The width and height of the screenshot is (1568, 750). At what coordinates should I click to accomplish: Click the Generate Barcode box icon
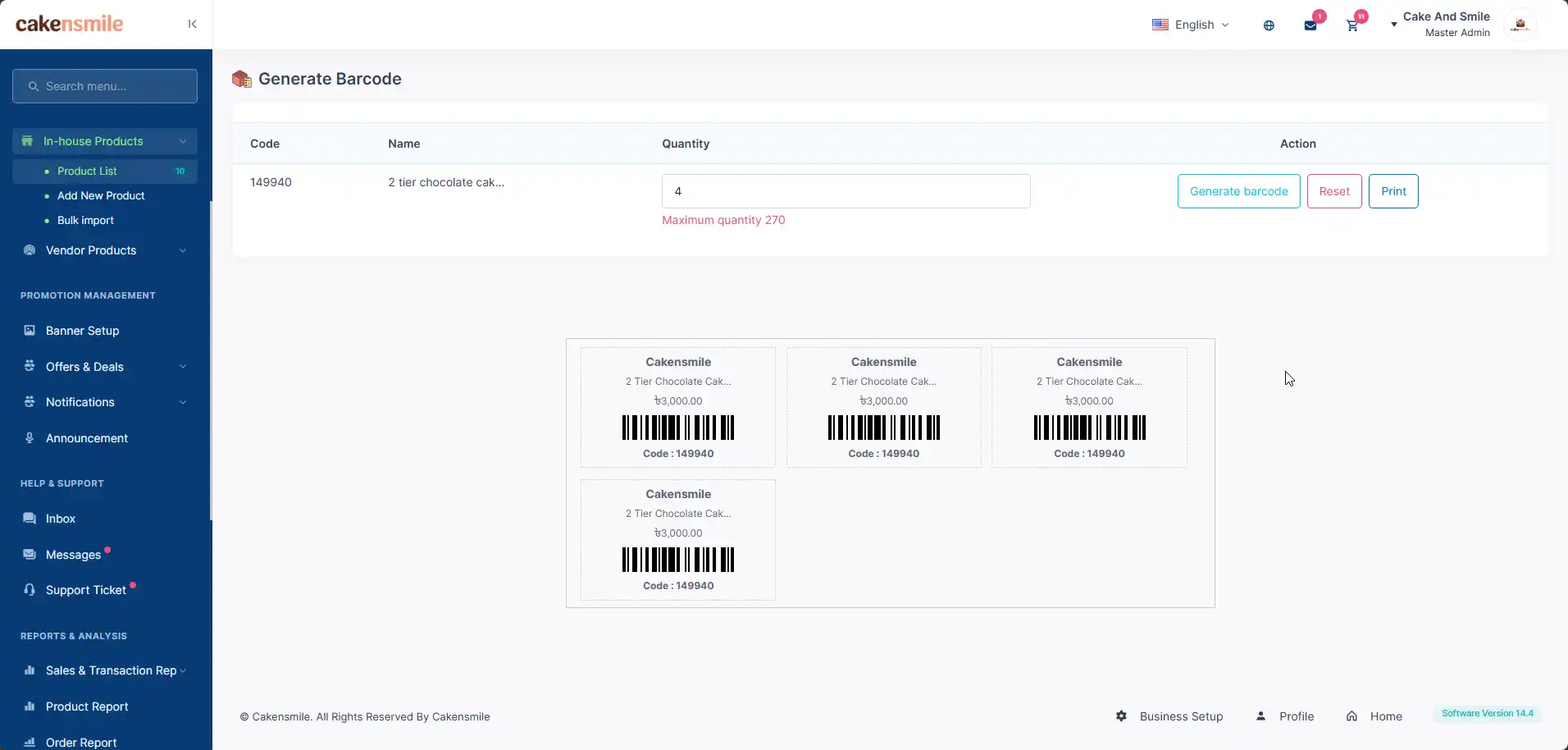[x=242, y=79]
